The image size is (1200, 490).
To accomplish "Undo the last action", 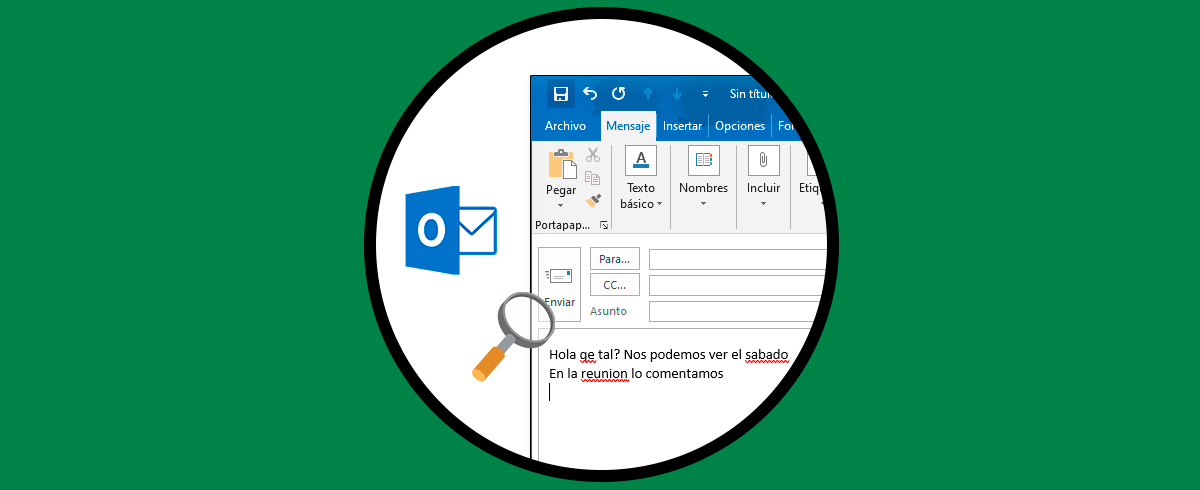I will point(590,94).
